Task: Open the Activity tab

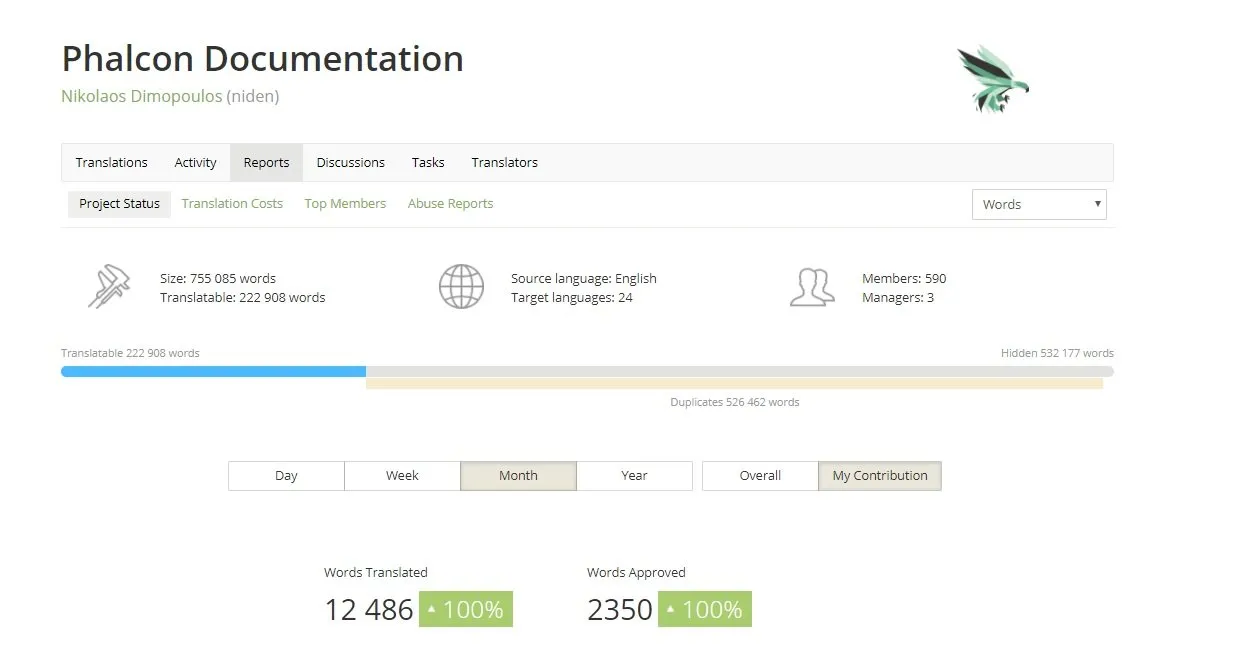Action: [196, 162]
